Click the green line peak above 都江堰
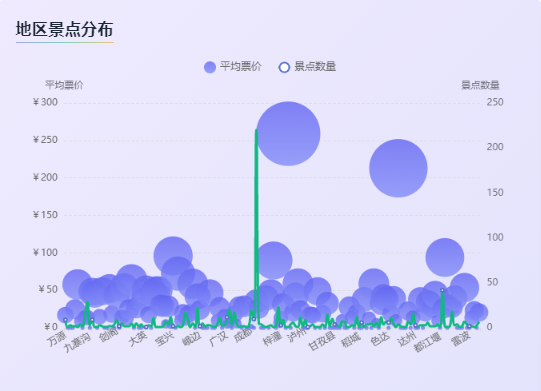Screen dimensions: 541x391 tap(442, 291)
